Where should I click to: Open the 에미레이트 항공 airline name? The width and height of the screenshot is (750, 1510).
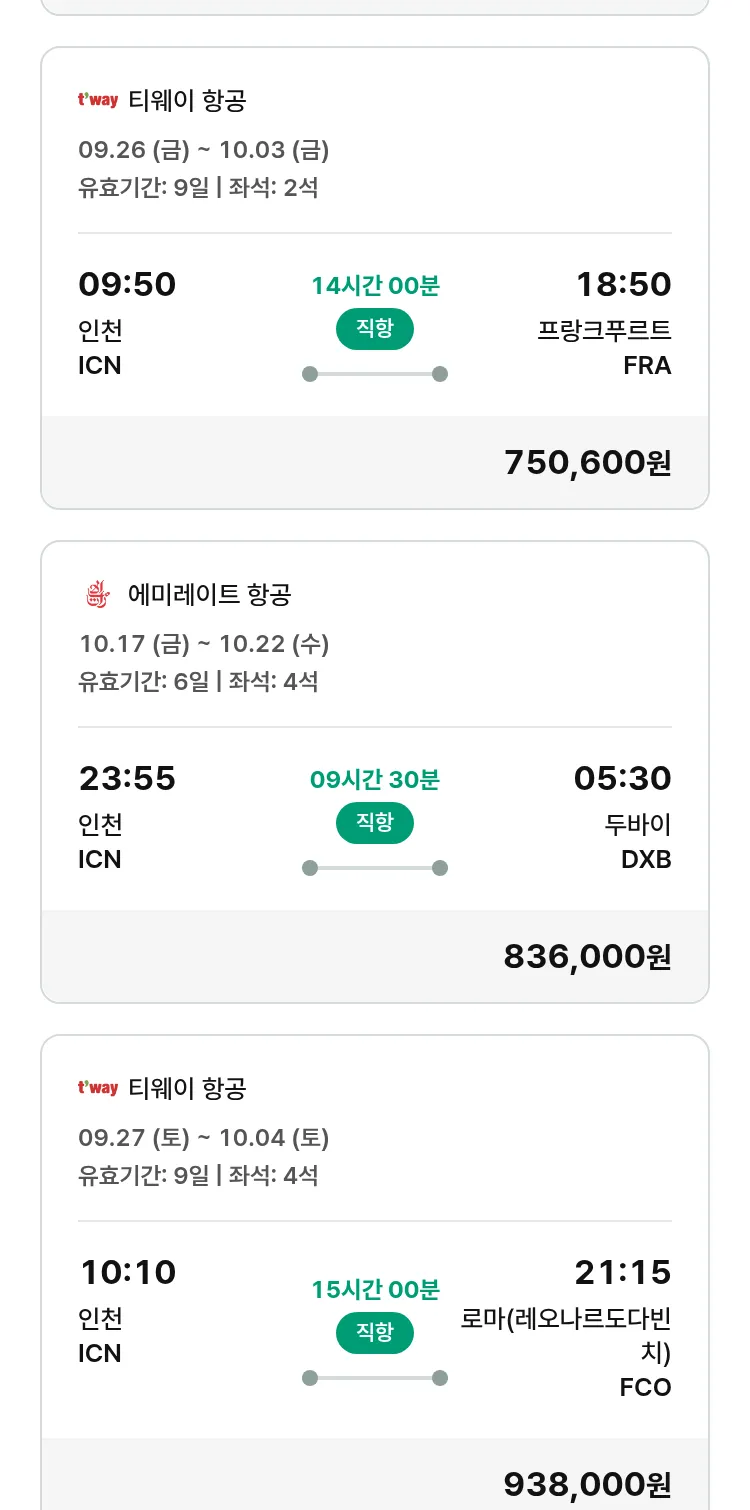(x=210, y=595)
